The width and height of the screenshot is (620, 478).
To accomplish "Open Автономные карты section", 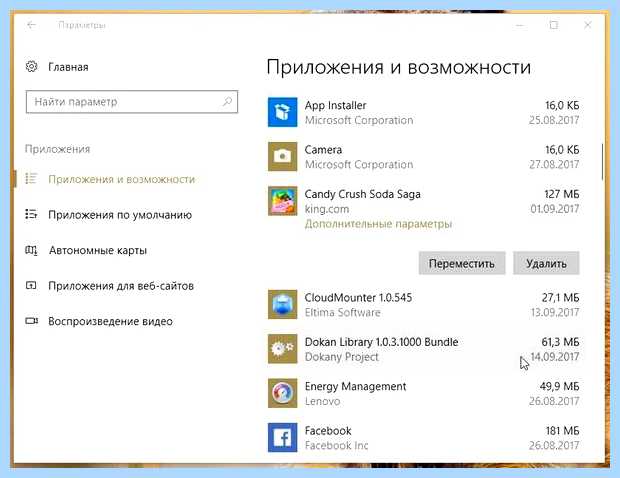I will 98,250.
